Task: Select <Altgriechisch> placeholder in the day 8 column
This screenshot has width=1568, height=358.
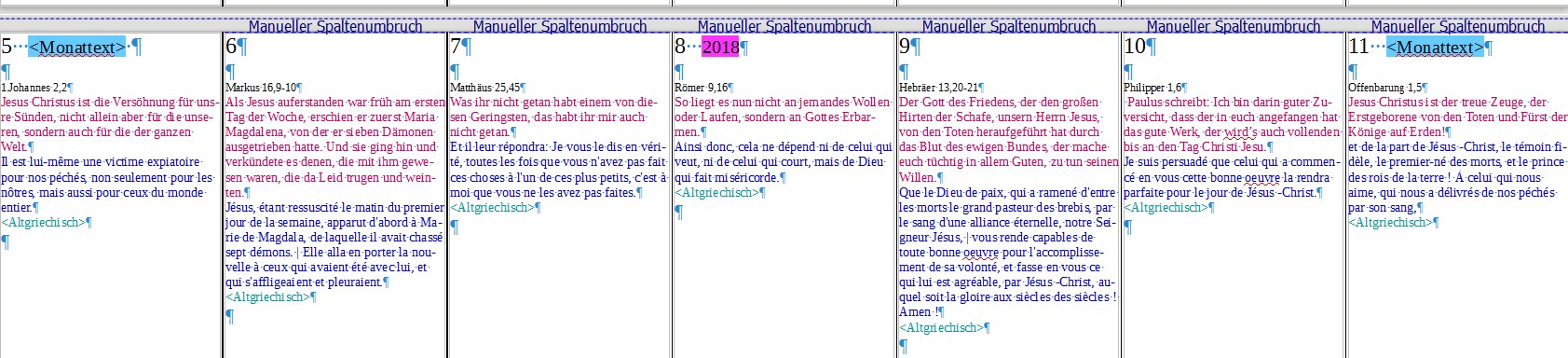Action: click(x=716, y=192)
